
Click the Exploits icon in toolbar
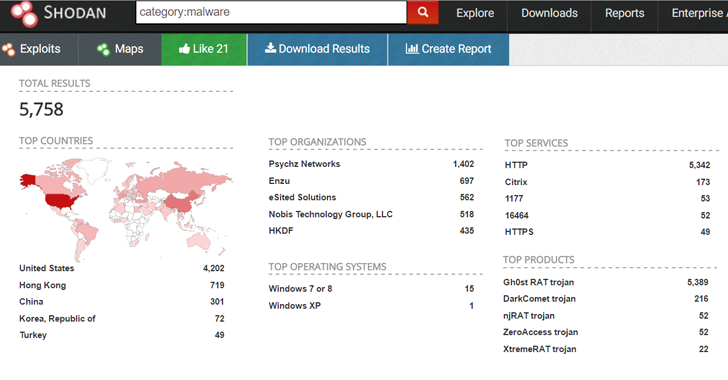[8, 49]
